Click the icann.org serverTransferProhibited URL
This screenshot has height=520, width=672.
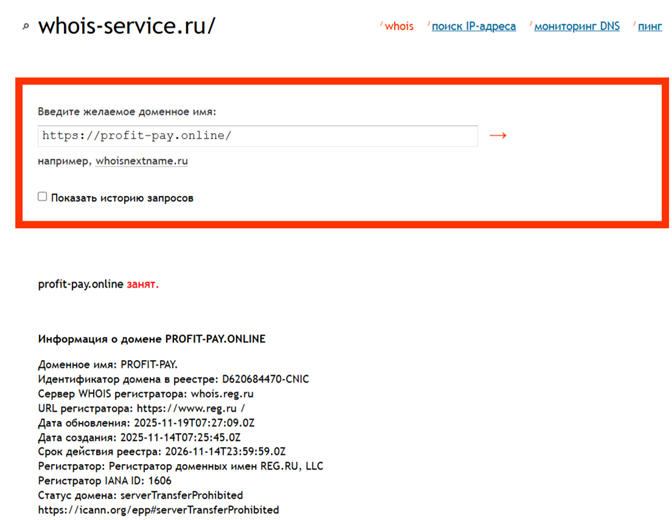tap(158, 509)
